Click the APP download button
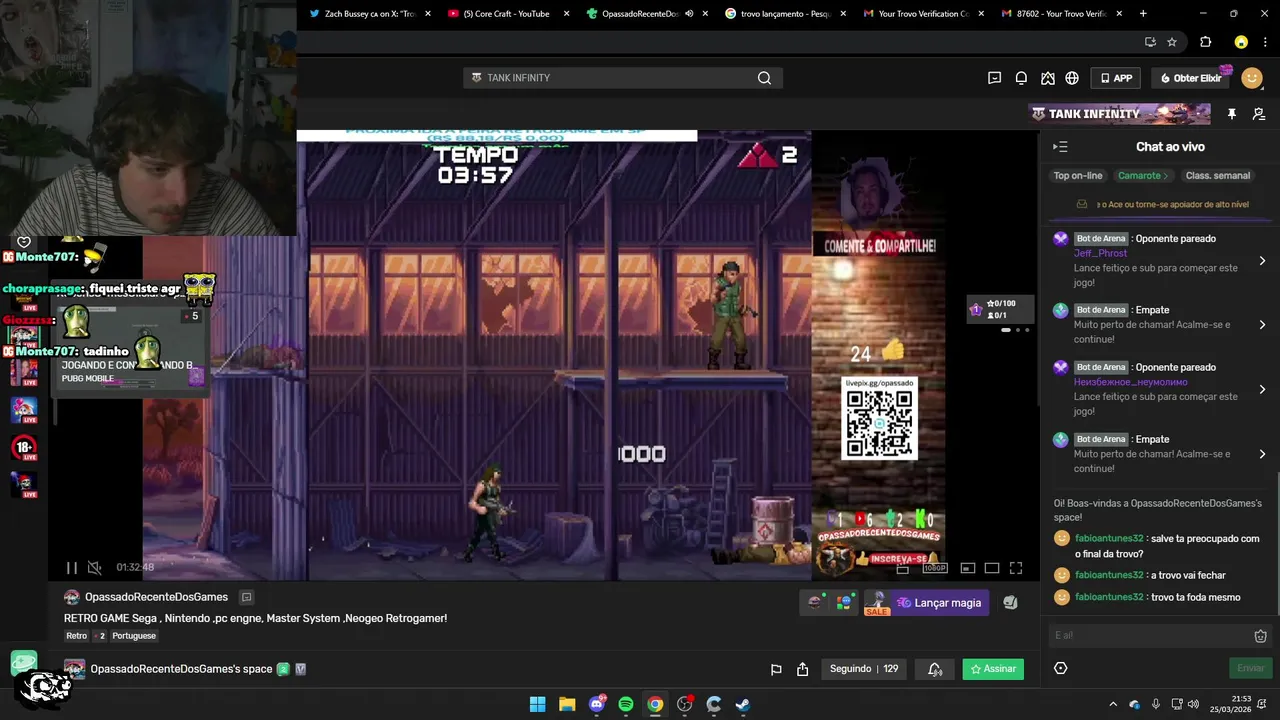 [1116, 78]
